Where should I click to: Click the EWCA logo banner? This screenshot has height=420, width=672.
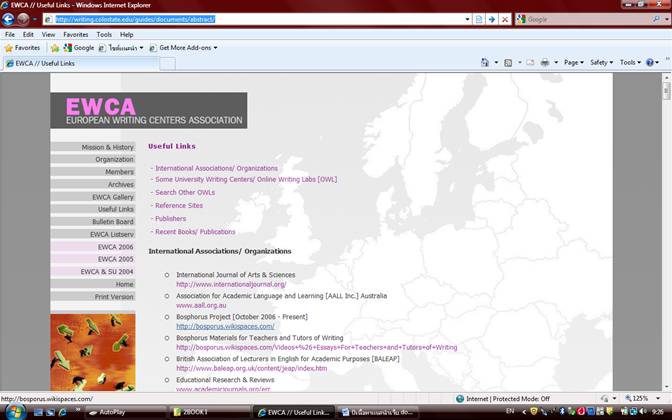149,111
